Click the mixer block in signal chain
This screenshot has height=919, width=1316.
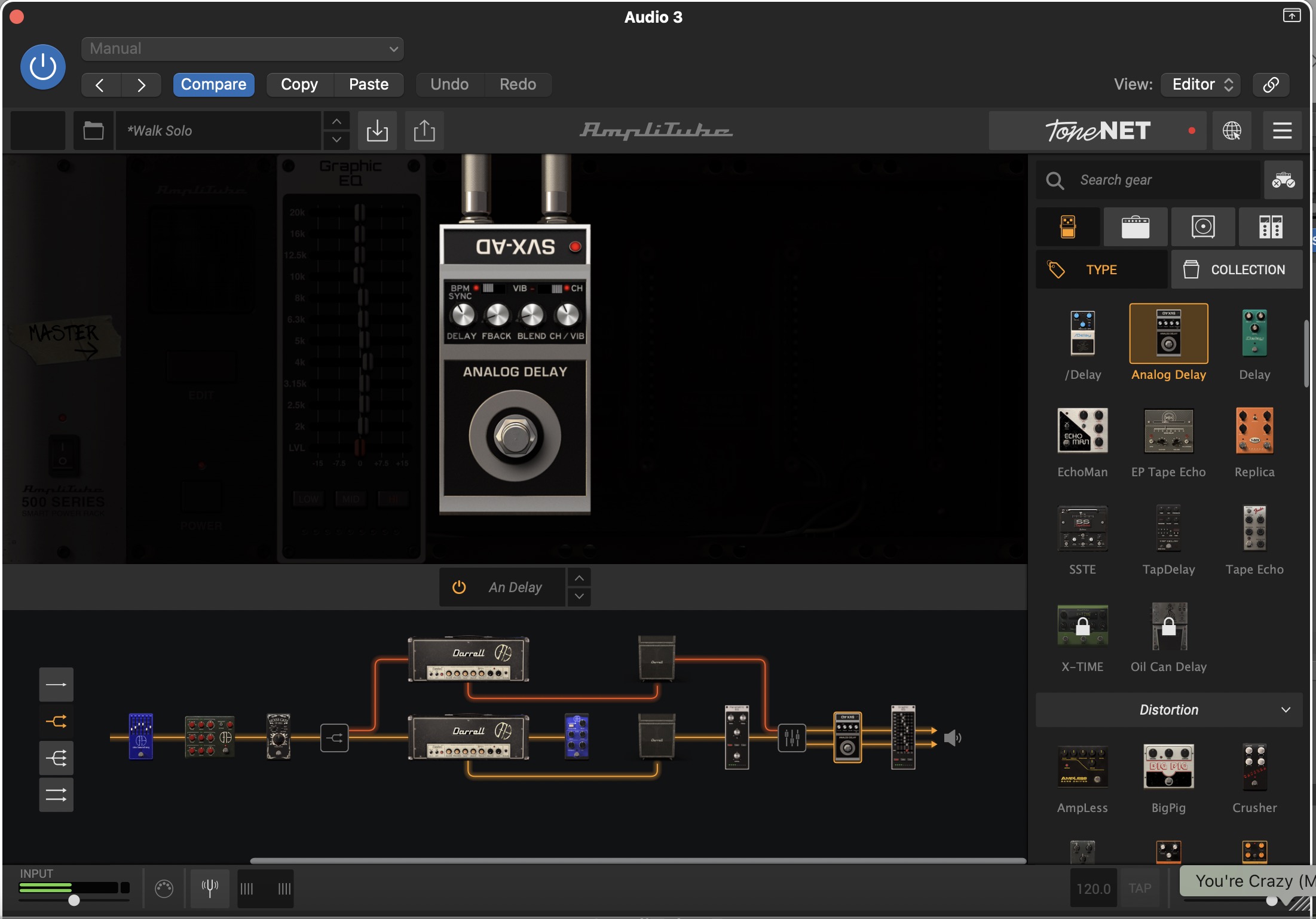coord(791,738)
